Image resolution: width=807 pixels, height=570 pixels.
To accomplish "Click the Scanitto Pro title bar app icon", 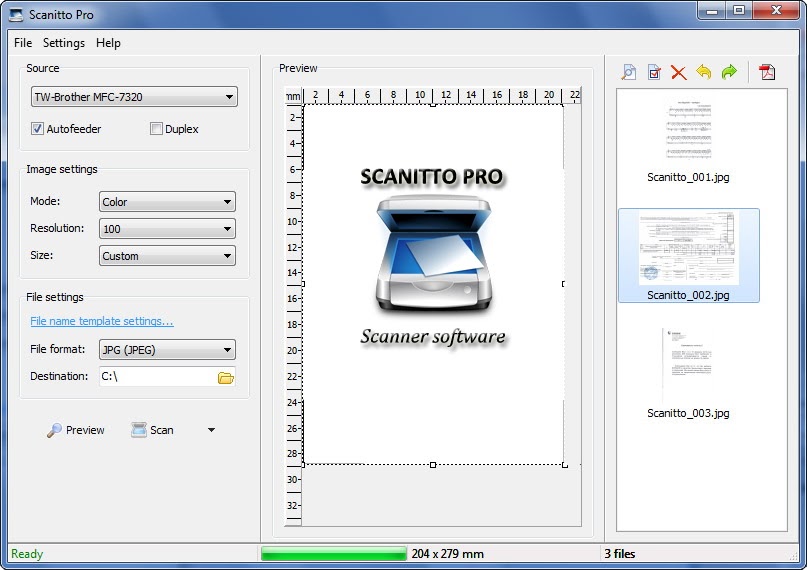I will pyautogui.click(x=16, y=15).
